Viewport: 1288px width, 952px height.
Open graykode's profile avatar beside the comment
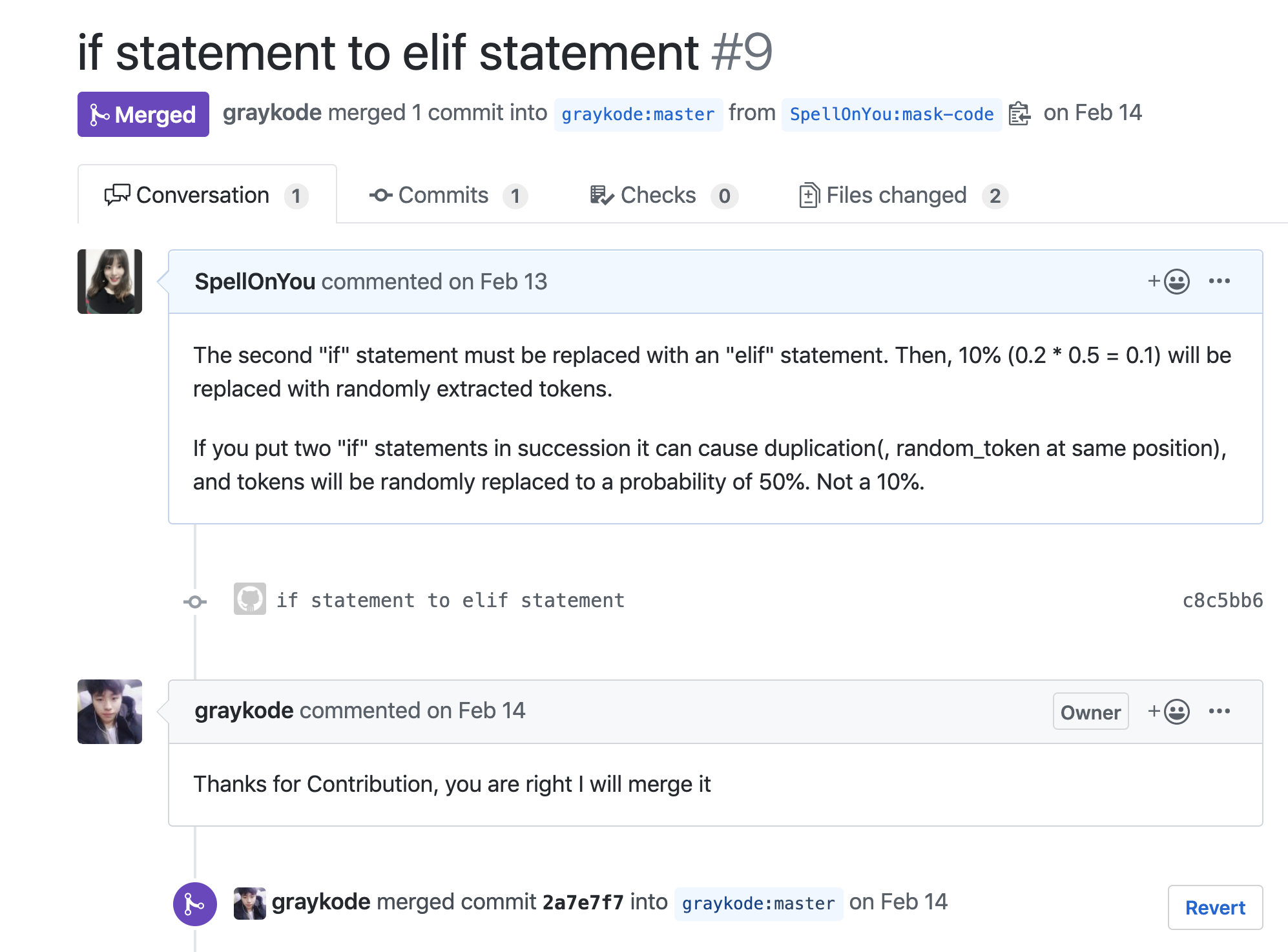[110, 712]
